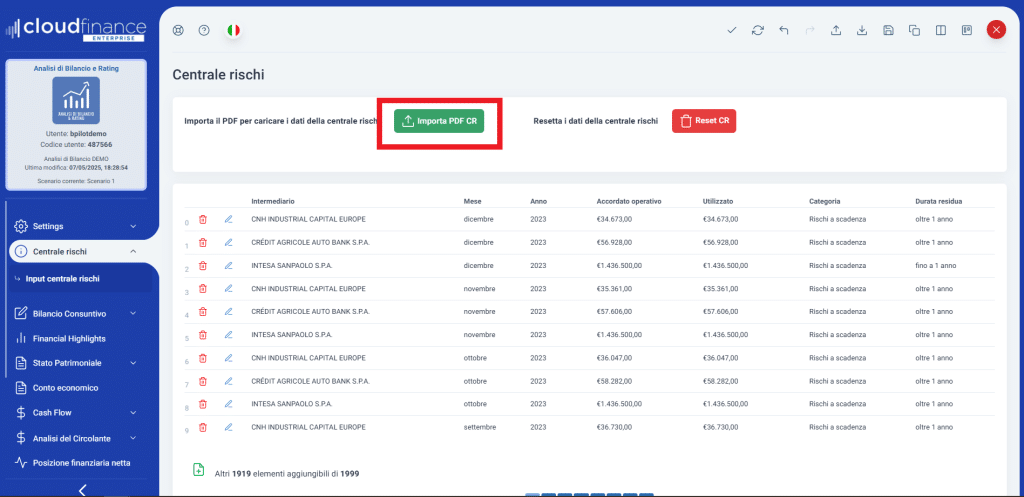Change language via the Italian flag
Image resolution: width=1024 pixels, height=497 pixels.
(234, 30)
